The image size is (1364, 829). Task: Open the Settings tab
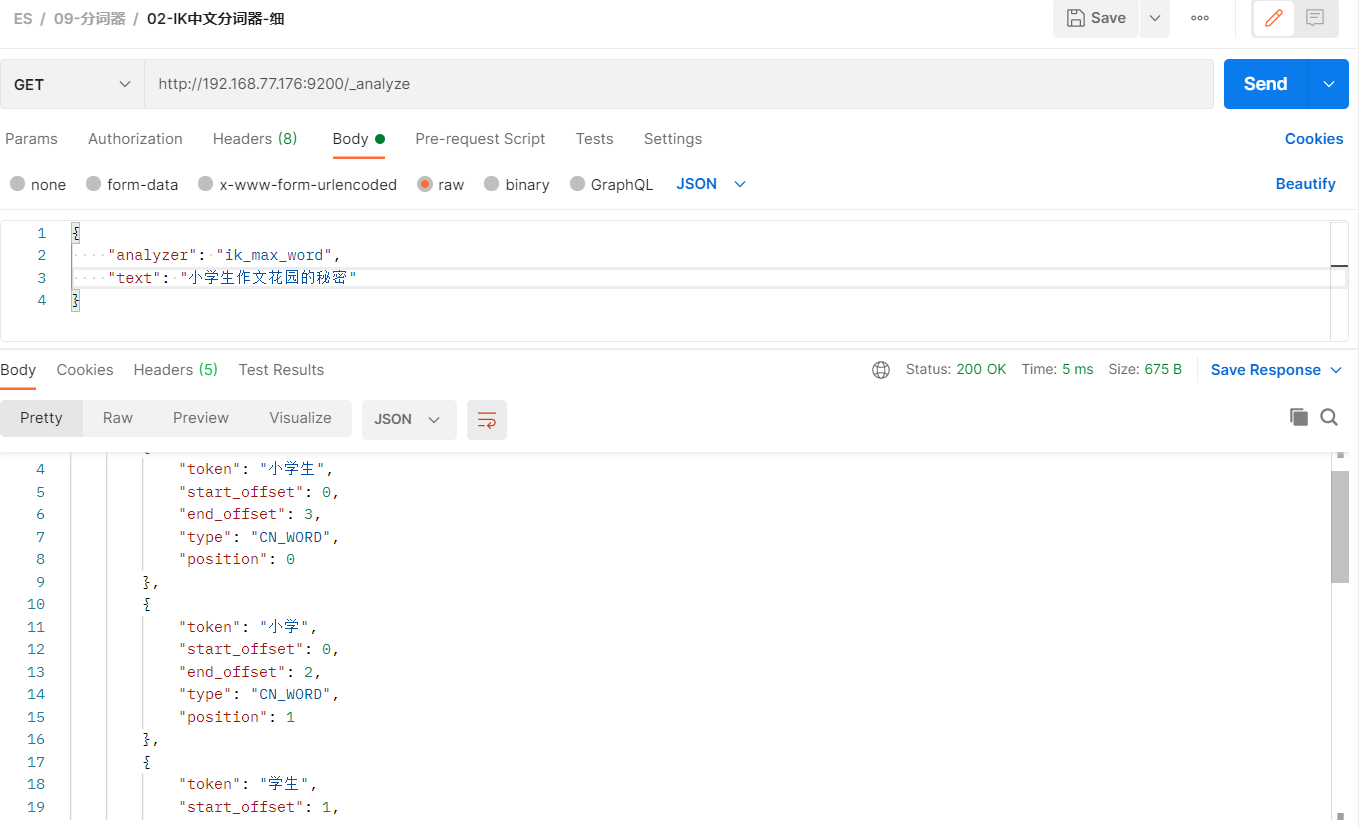pyautogui.click(x=672, y=139)
